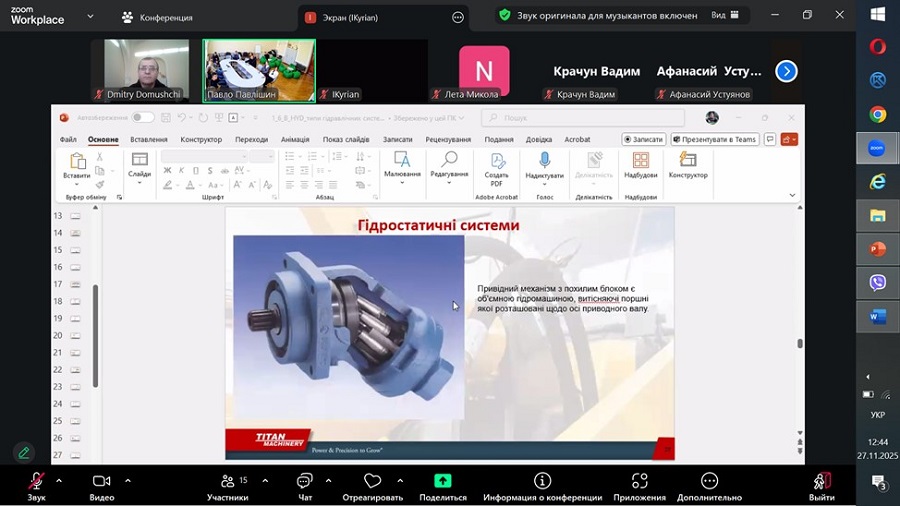
Task: Open the Zoom Workplace dropdown chevron
Action: [x=91, y=17]
